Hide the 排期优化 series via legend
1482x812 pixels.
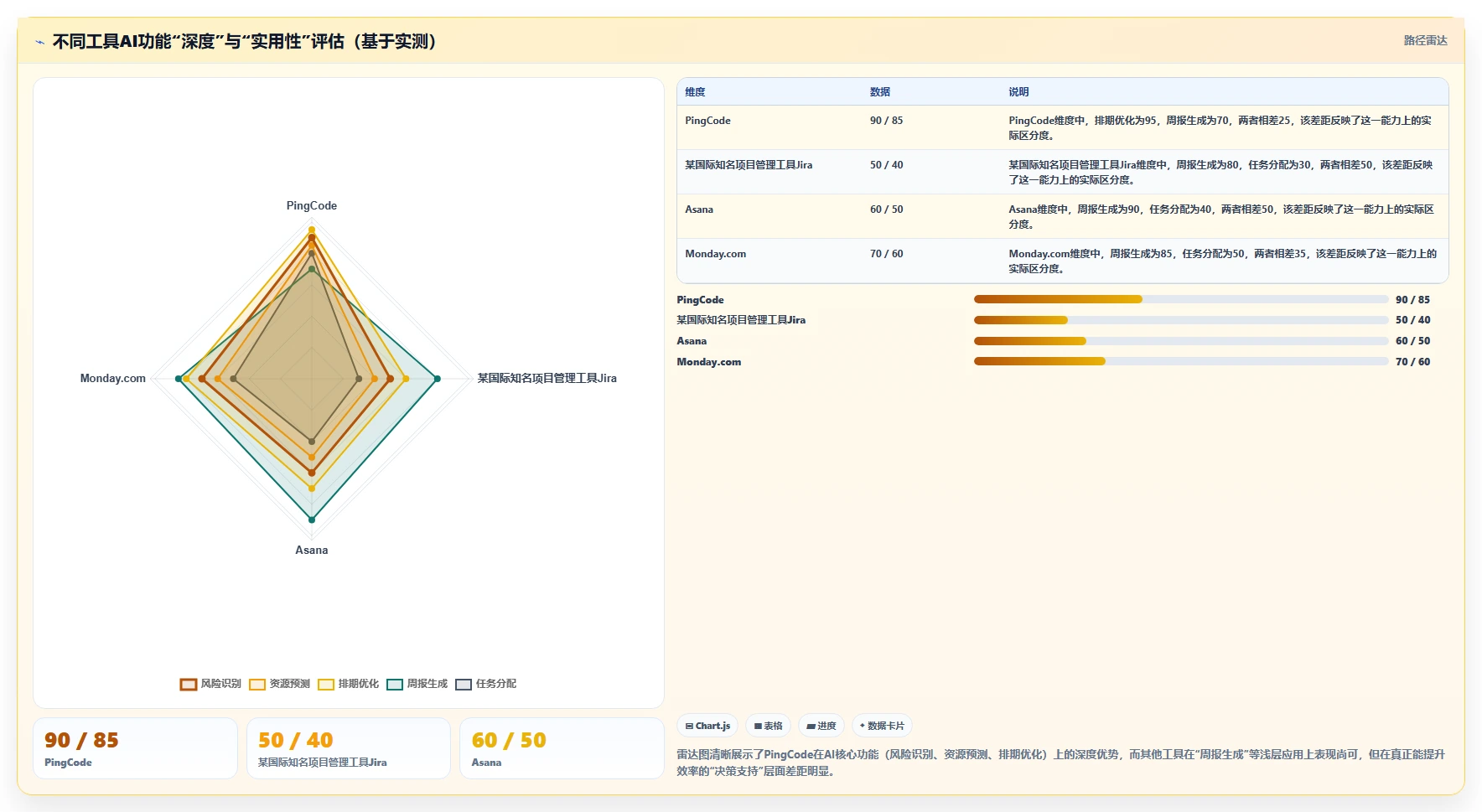[349, 684]
